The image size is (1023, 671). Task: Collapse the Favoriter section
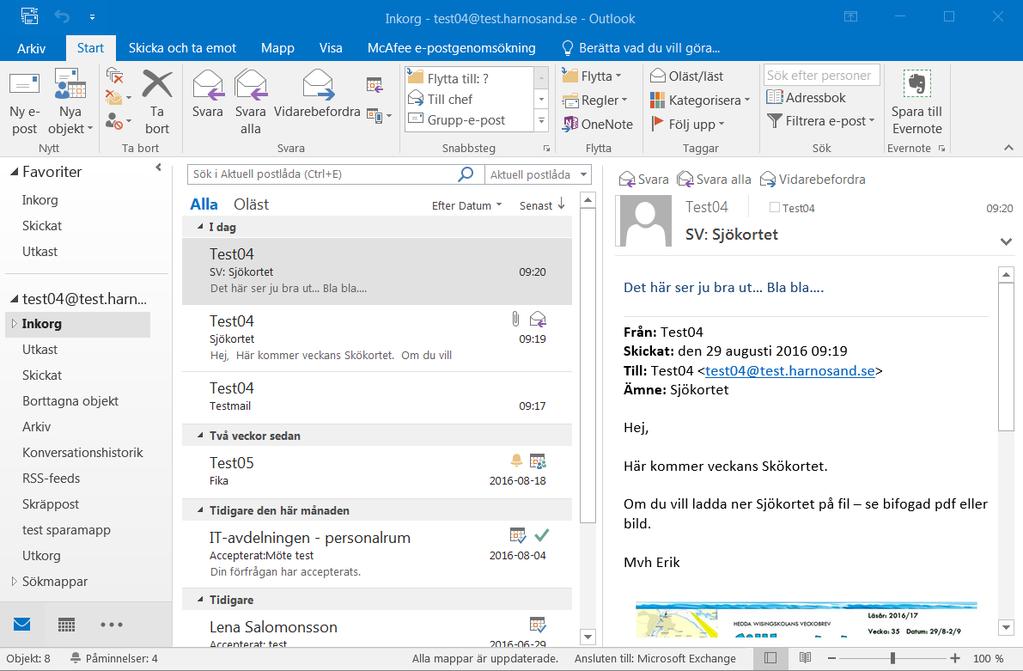14,172
